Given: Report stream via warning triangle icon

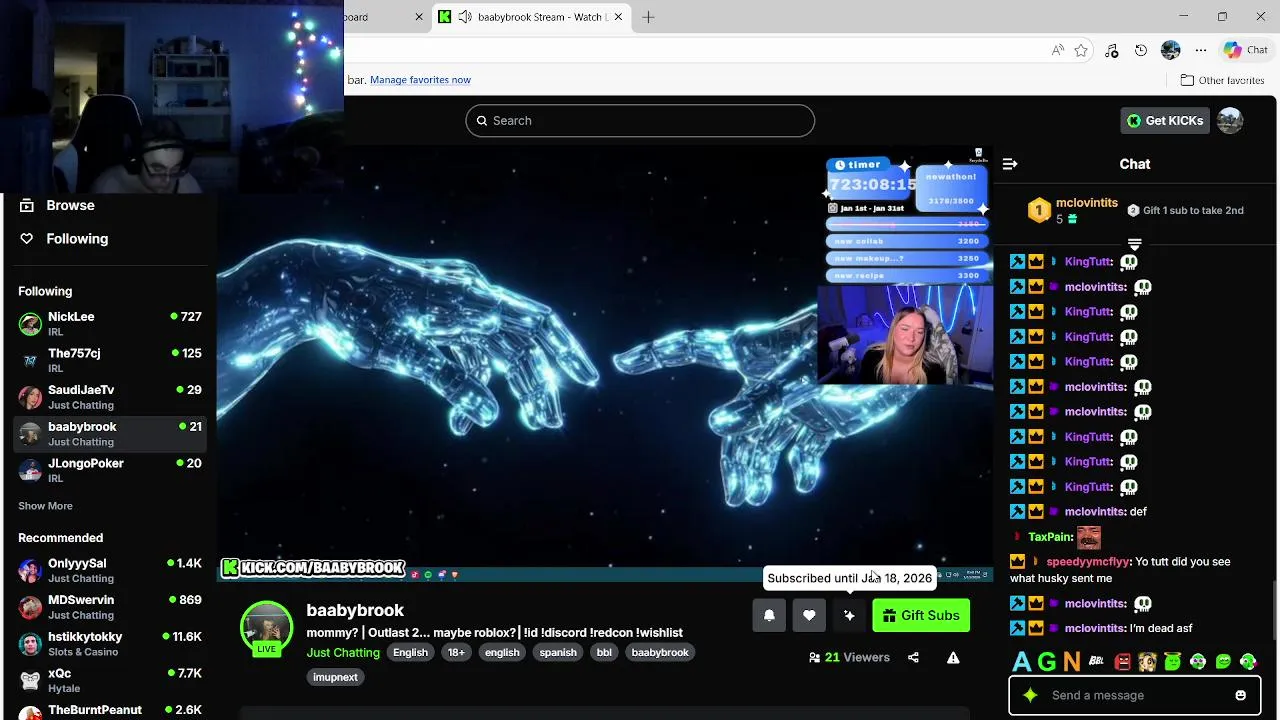Looking at the screenshot, I should pyautogui.click(x=953, y=657).
